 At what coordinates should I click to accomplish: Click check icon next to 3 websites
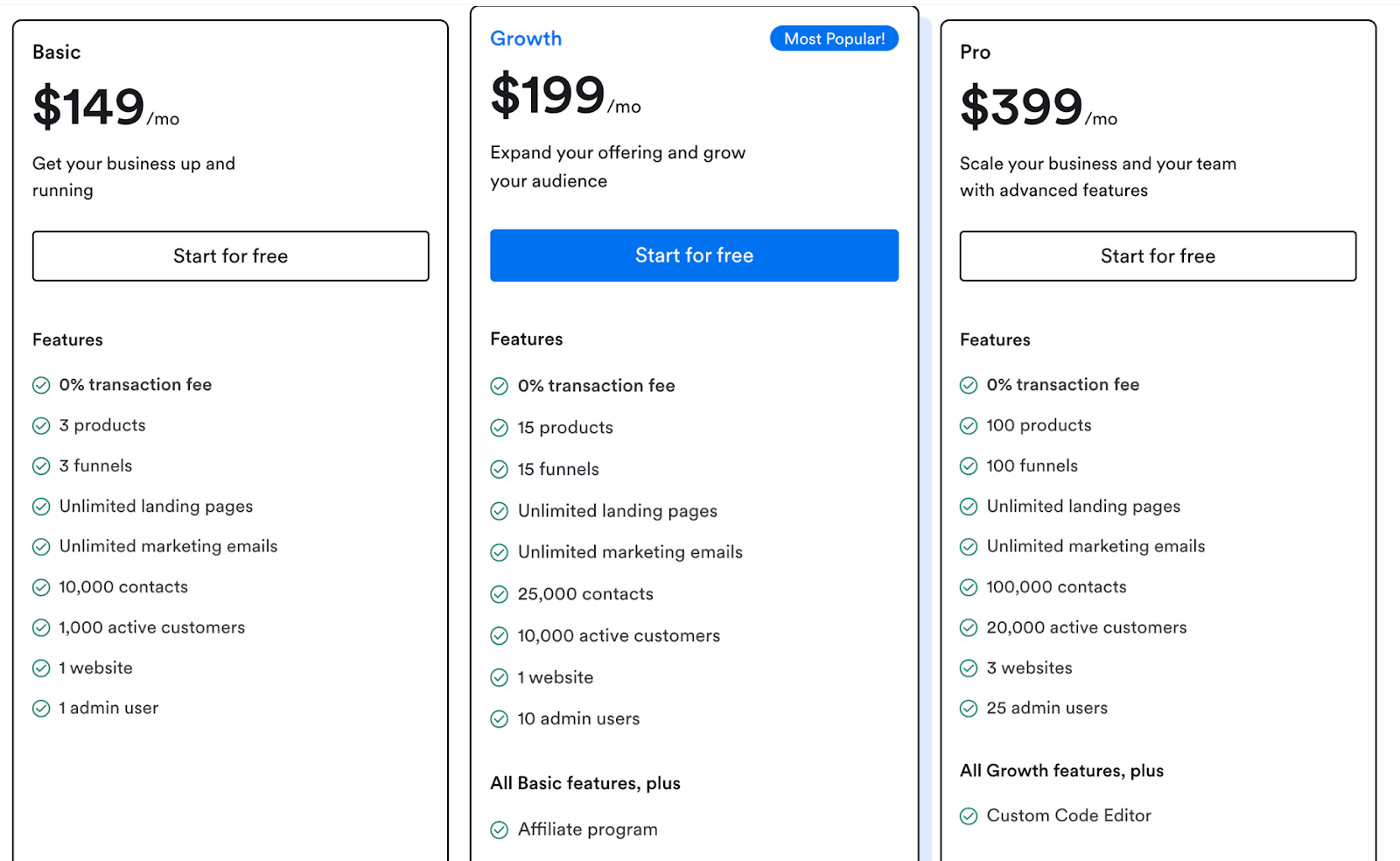pyautogui.click(x=968, y=668)
